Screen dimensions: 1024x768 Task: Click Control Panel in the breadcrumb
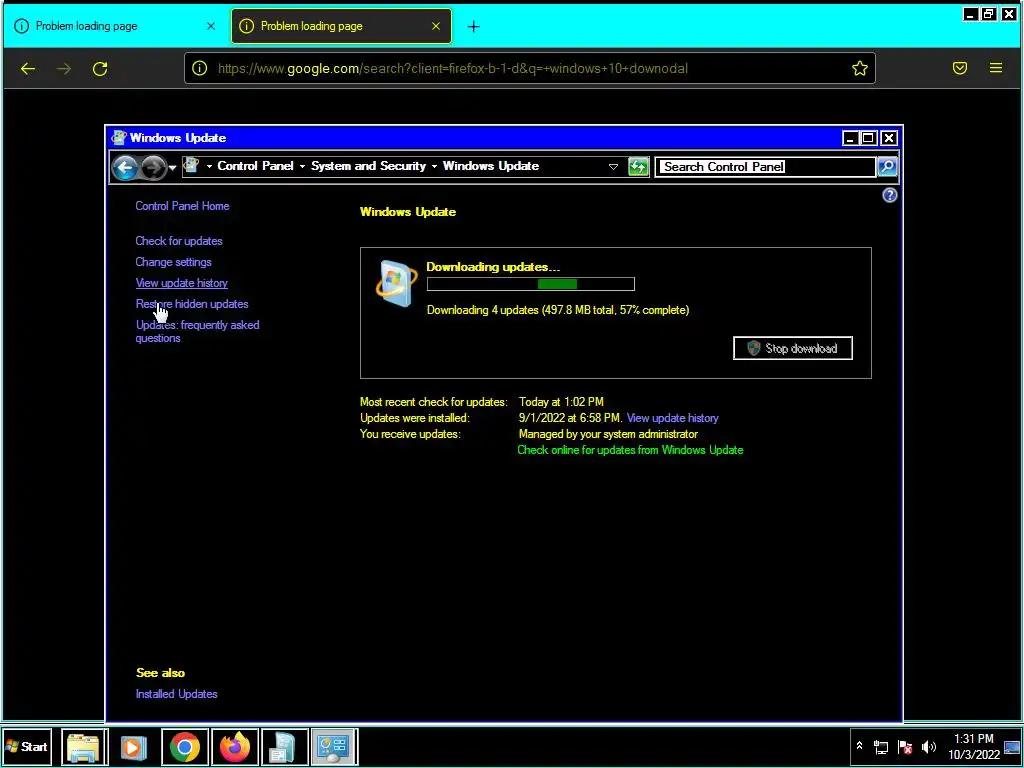pyautogui.click(x=255, y=166)
